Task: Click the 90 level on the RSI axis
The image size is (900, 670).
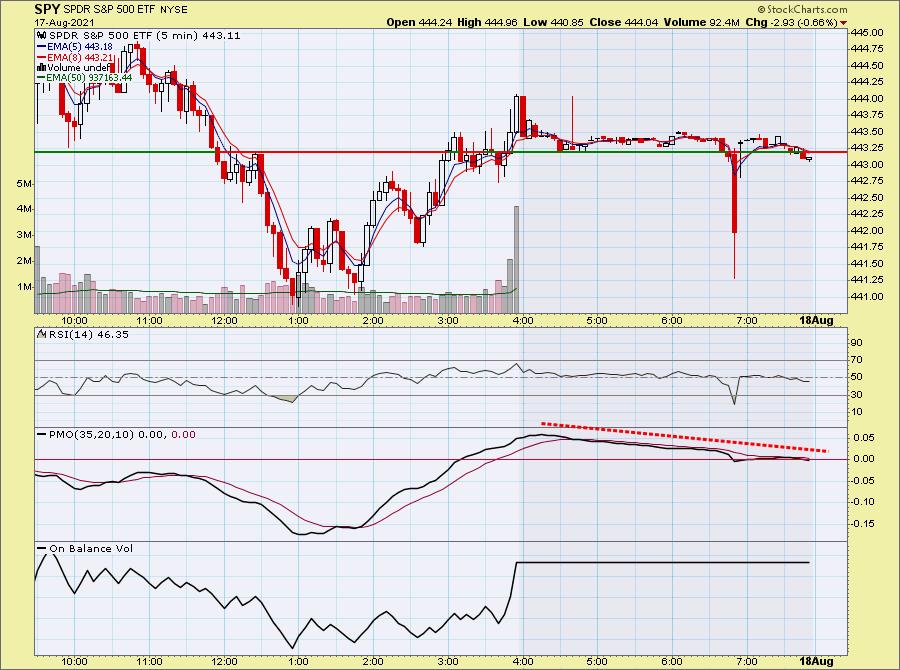Action: (857, 343)
